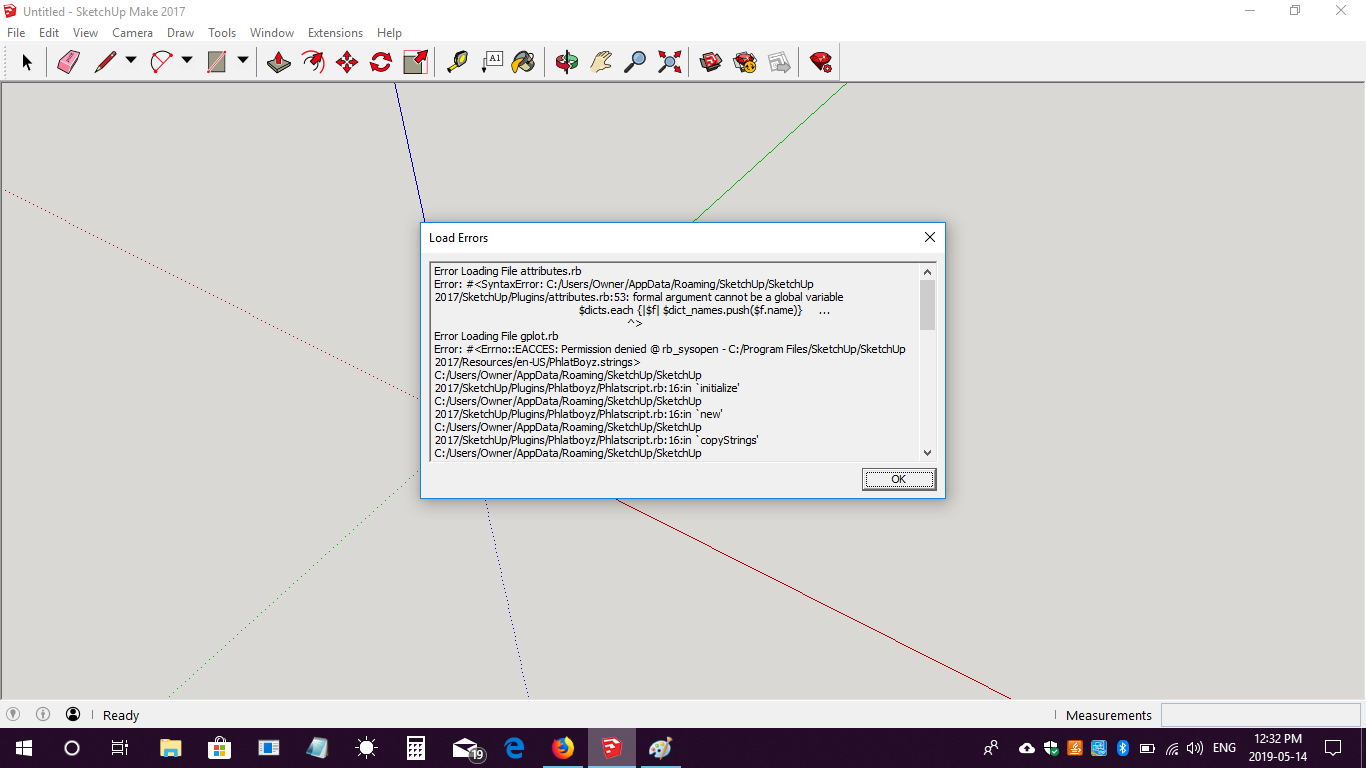
Task: Expand the pencil Line tool dropdown arrow
Action: pyautogui.click(x=131, y=61)
